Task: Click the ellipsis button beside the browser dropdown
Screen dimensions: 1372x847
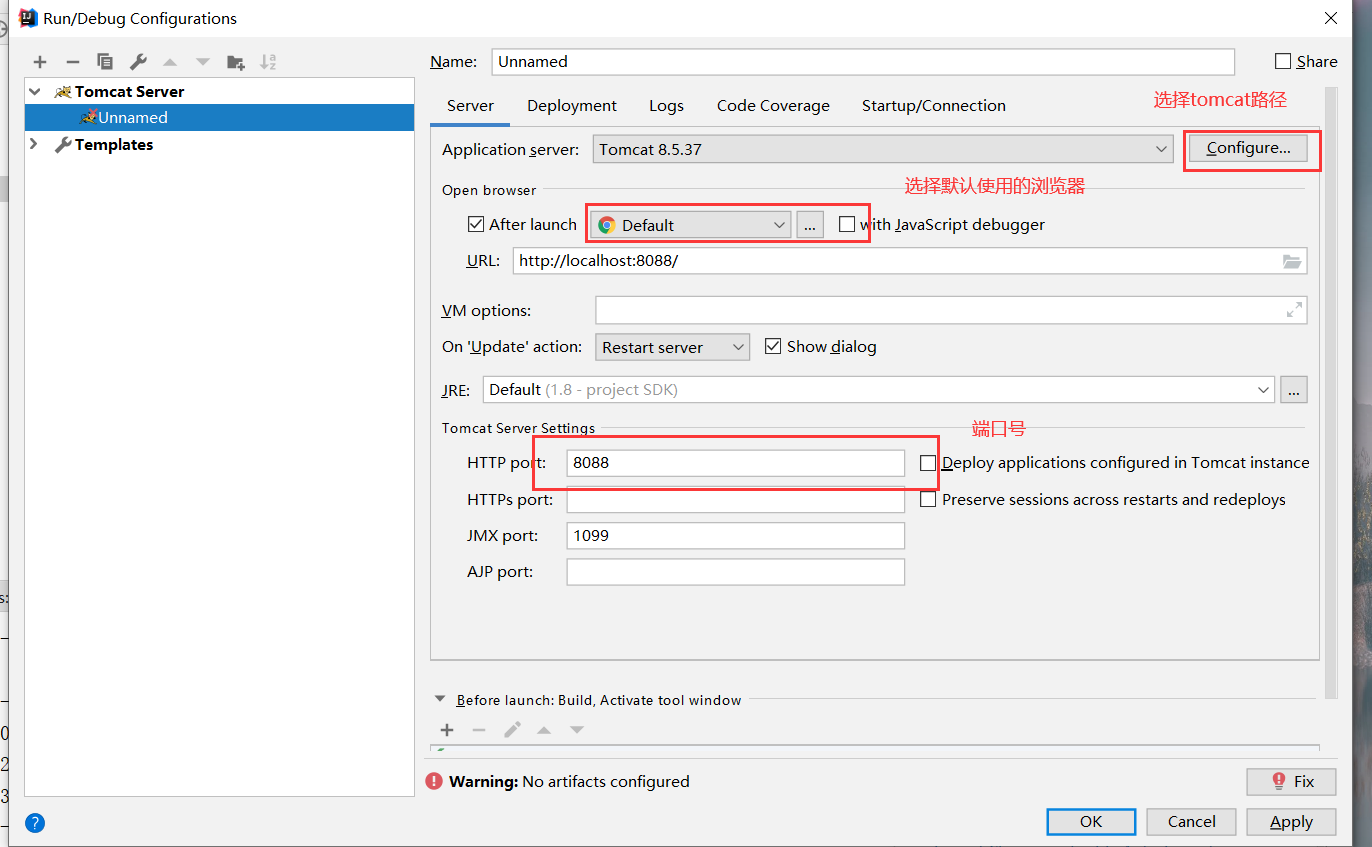Action: point(810,225)
